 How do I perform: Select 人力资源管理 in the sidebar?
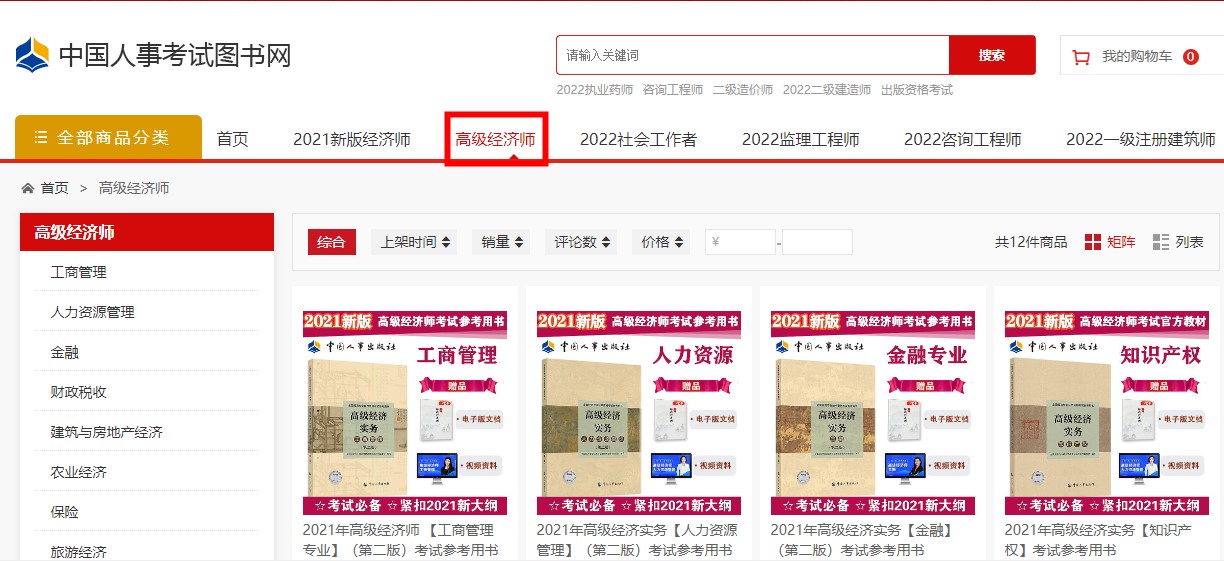coord(92,312)
